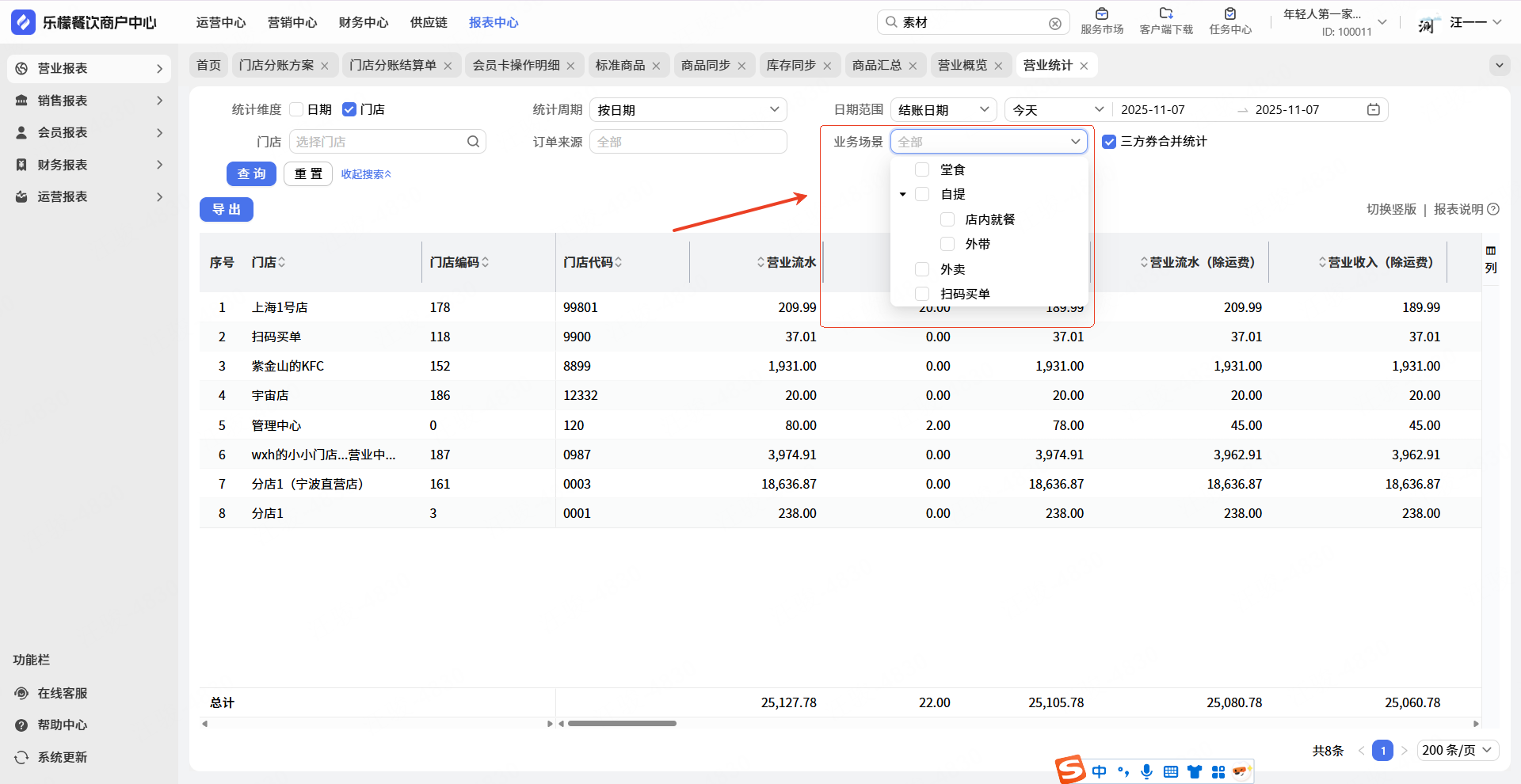The height and width of the screenshot is (784, 1521).
Task: Click the 导出 button
Action: tap(227, 209)
